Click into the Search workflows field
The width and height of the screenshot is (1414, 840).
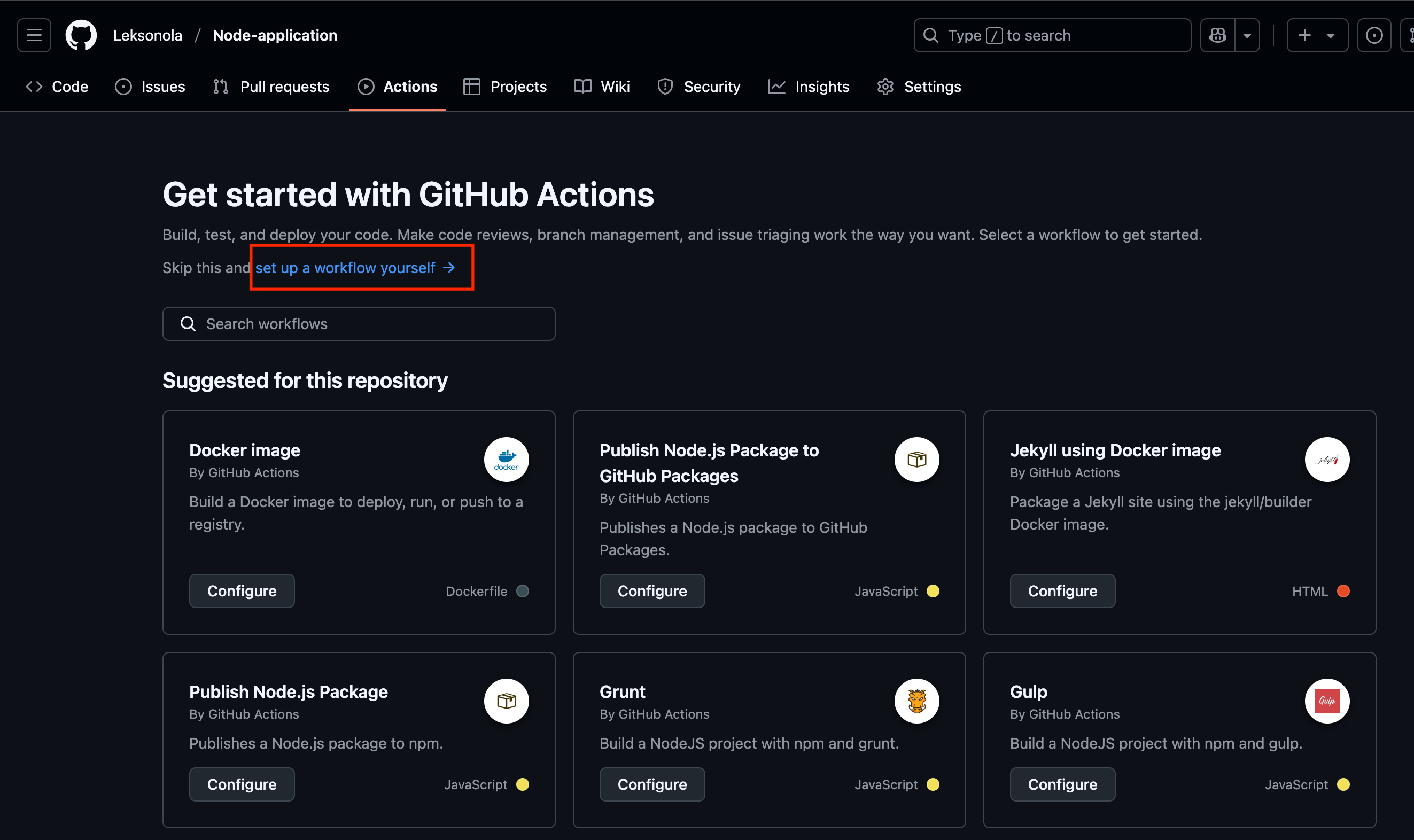point(359,324)
